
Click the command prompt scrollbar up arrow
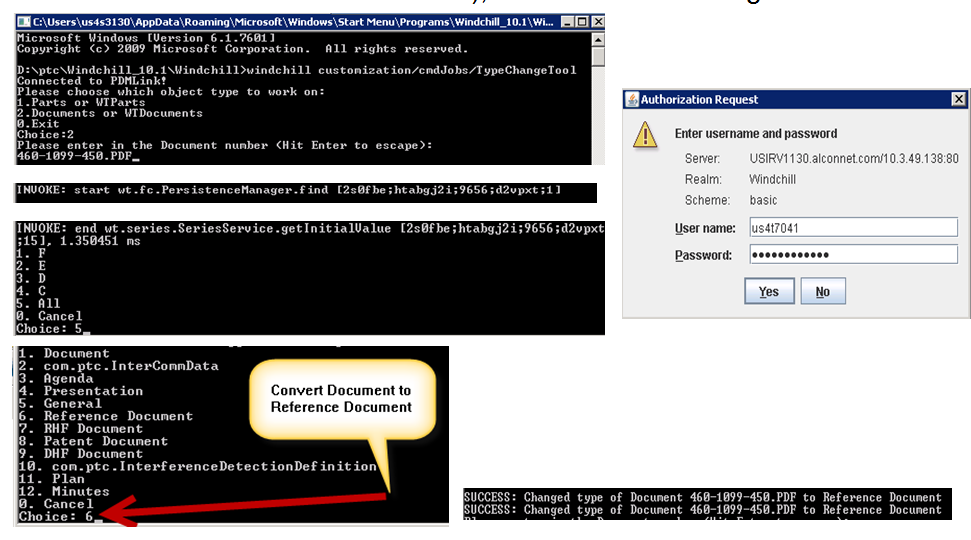(x=598, y=39)
